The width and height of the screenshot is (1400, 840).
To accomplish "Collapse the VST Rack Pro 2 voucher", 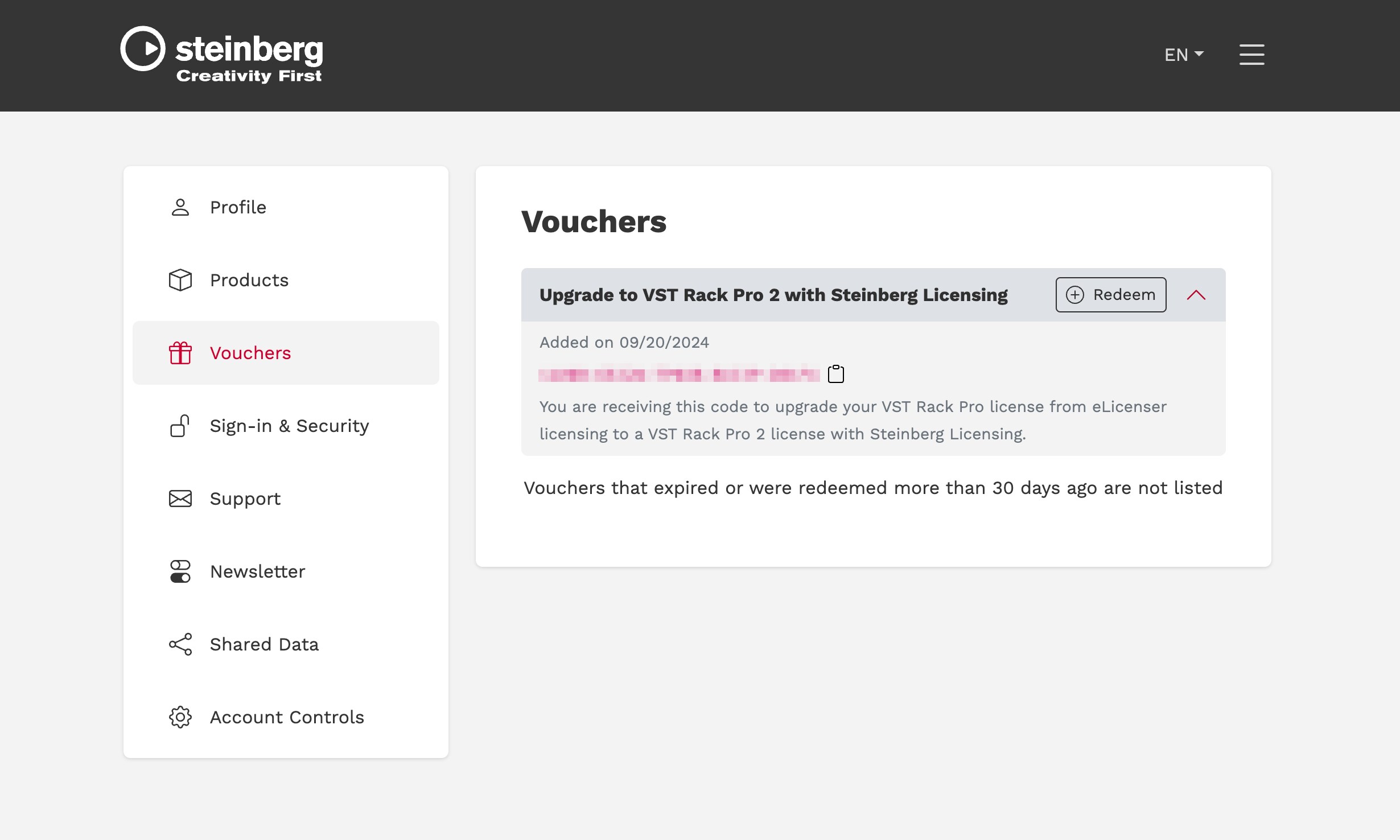I will pos(1196,294).
